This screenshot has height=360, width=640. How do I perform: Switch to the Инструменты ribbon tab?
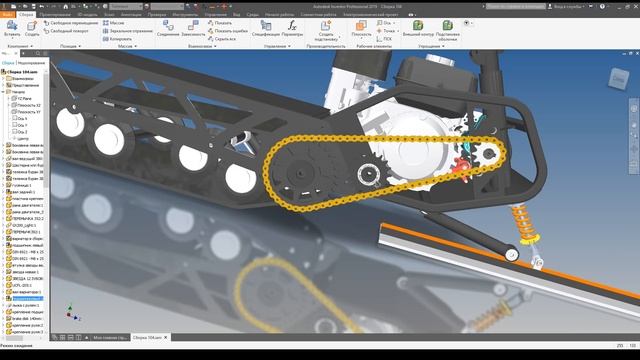pyautogui.click(x=185, y=14)
